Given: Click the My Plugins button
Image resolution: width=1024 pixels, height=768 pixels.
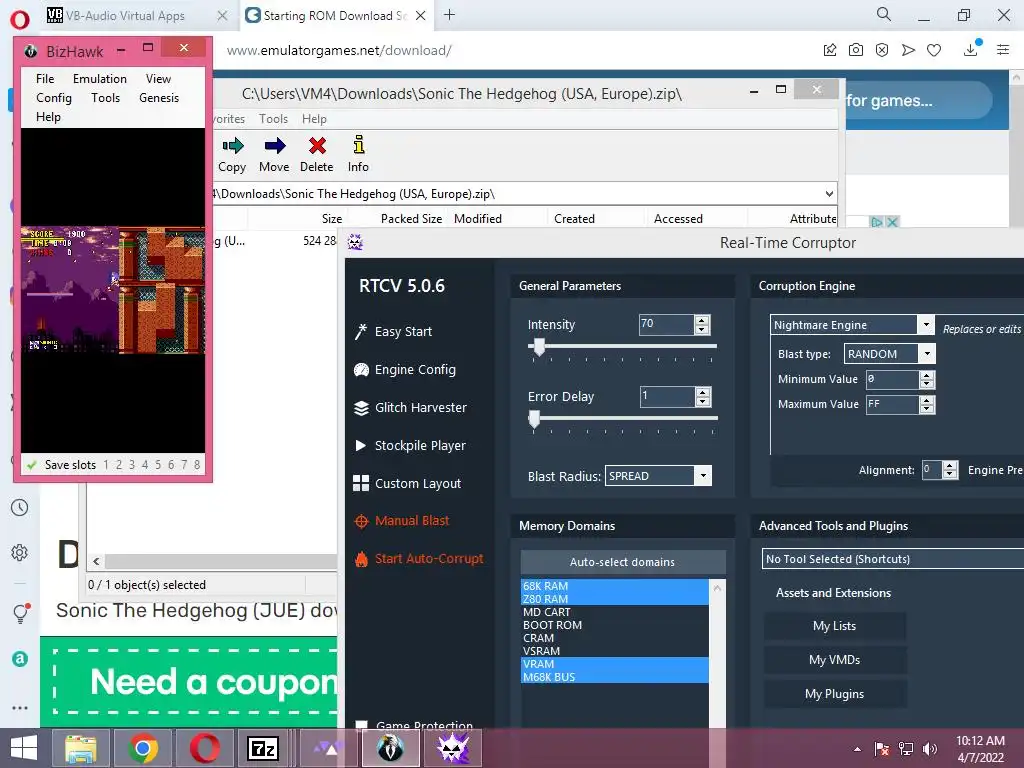Looking at the screenshot, I should point(835,694).
